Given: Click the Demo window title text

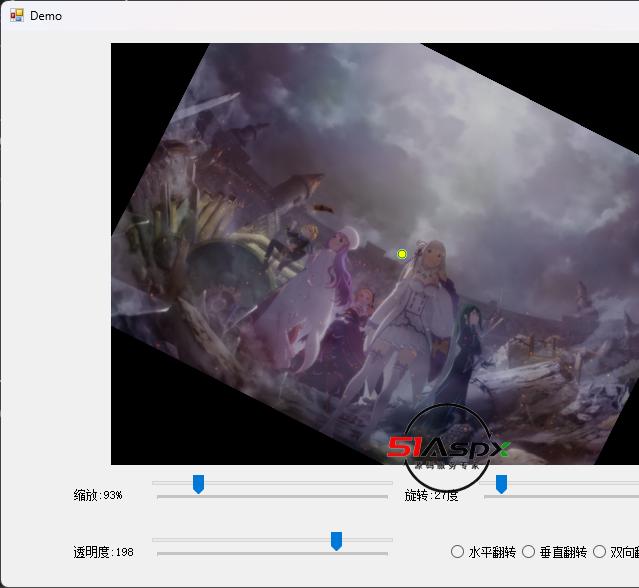Looking at the screenshot, I should (x=46, y=16).
